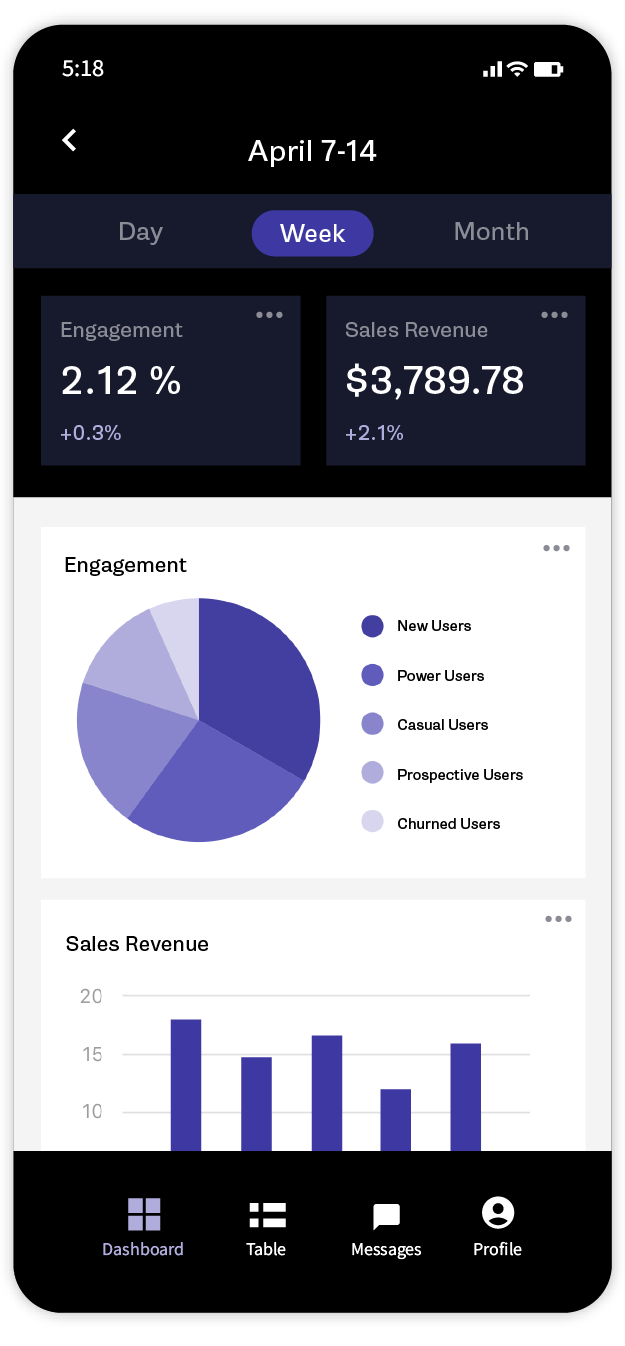Select the New Users legend label

pos(434,626)
